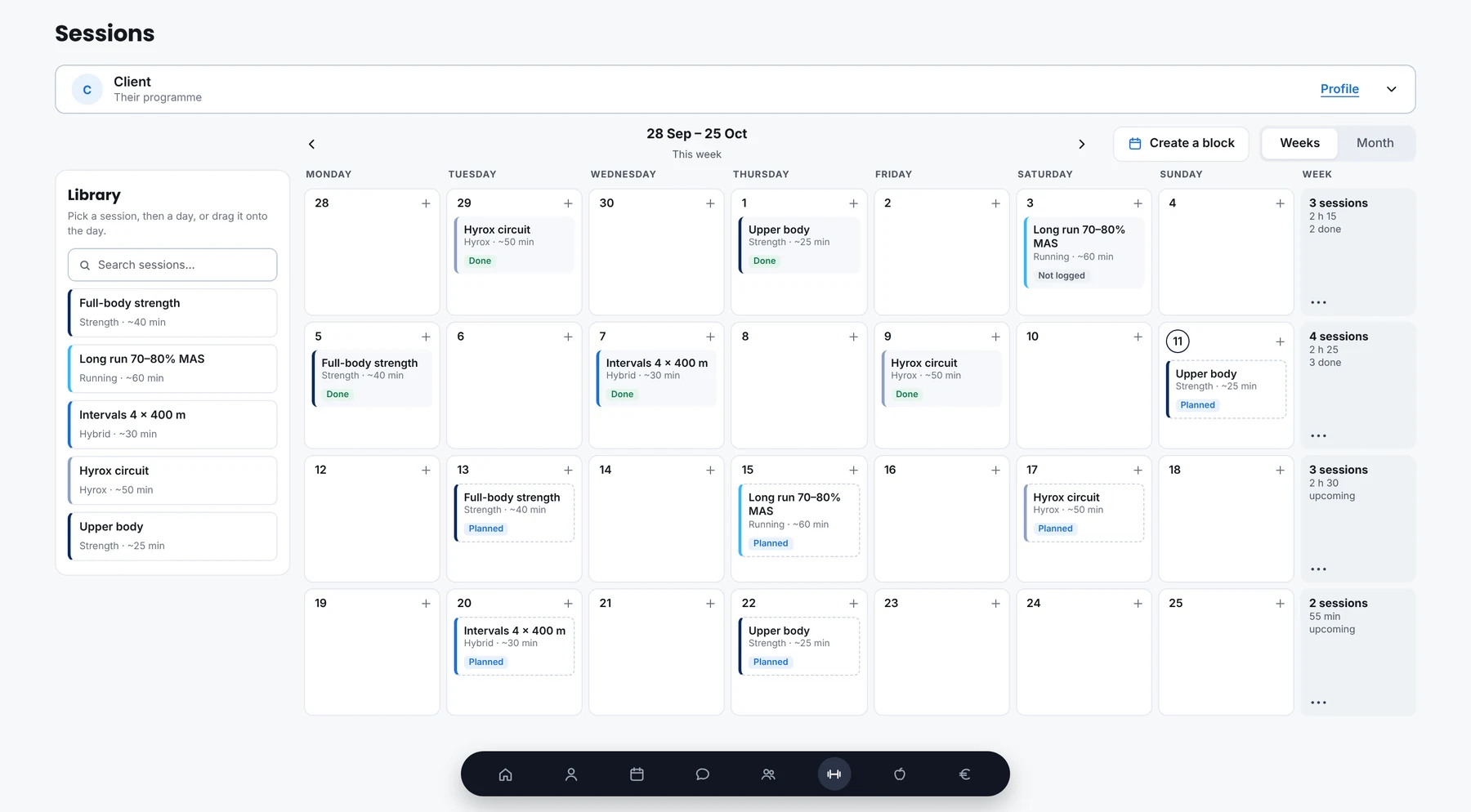The width and height of the screenshot is (1471, 812).
Task: Select today's date 11 circle
Action: 1178,341
